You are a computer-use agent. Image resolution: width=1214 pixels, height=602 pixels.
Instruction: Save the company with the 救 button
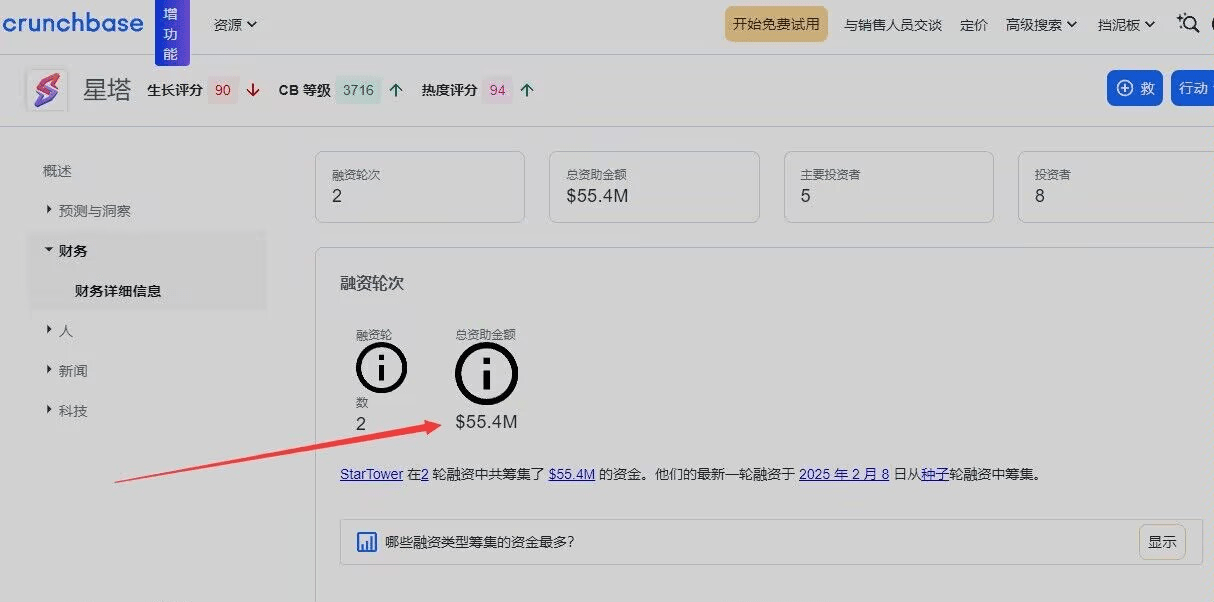[x=1135, y=88]
